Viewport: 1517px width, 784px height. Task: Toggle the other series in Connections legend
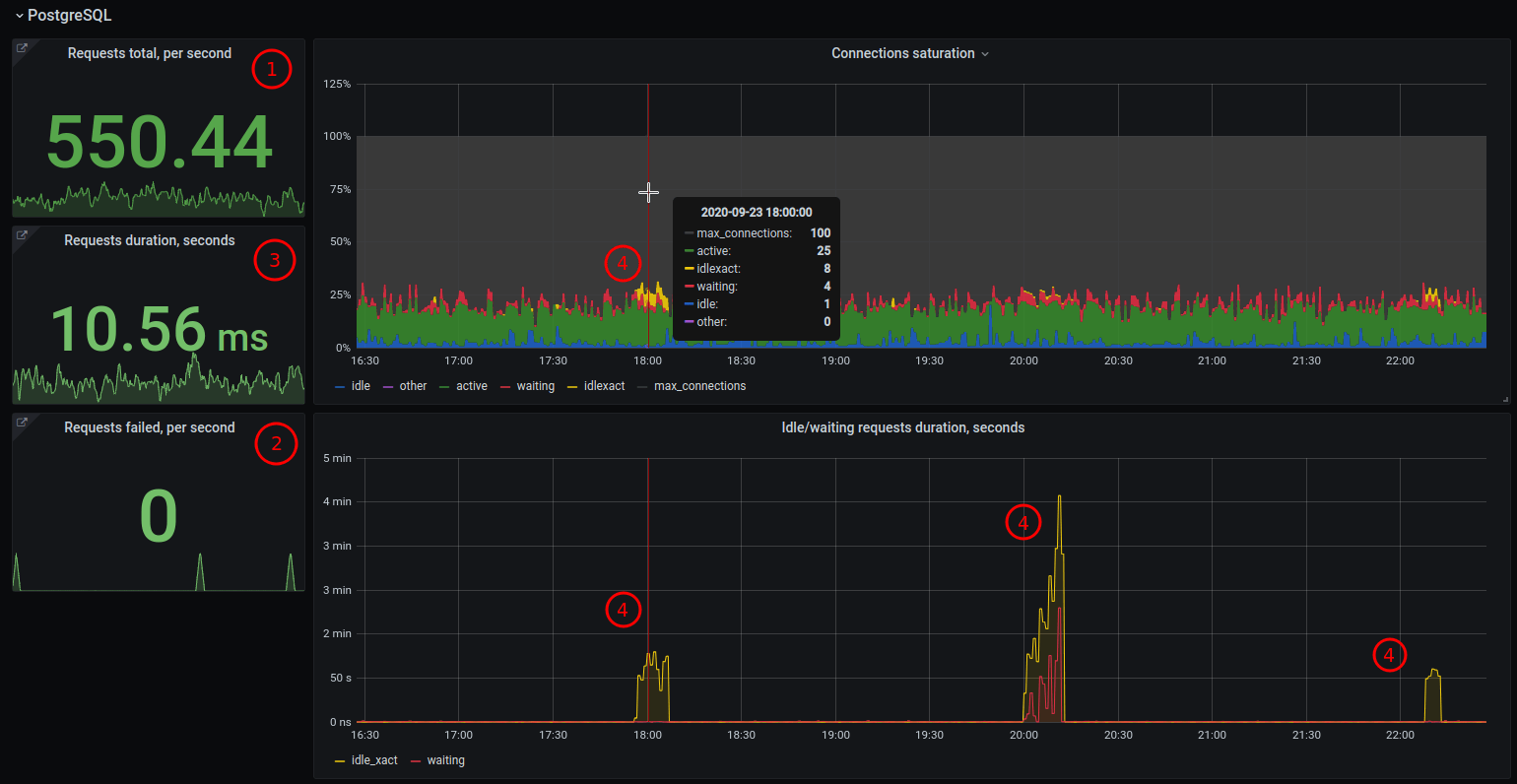pyautogui.click(x=413, y=386)
